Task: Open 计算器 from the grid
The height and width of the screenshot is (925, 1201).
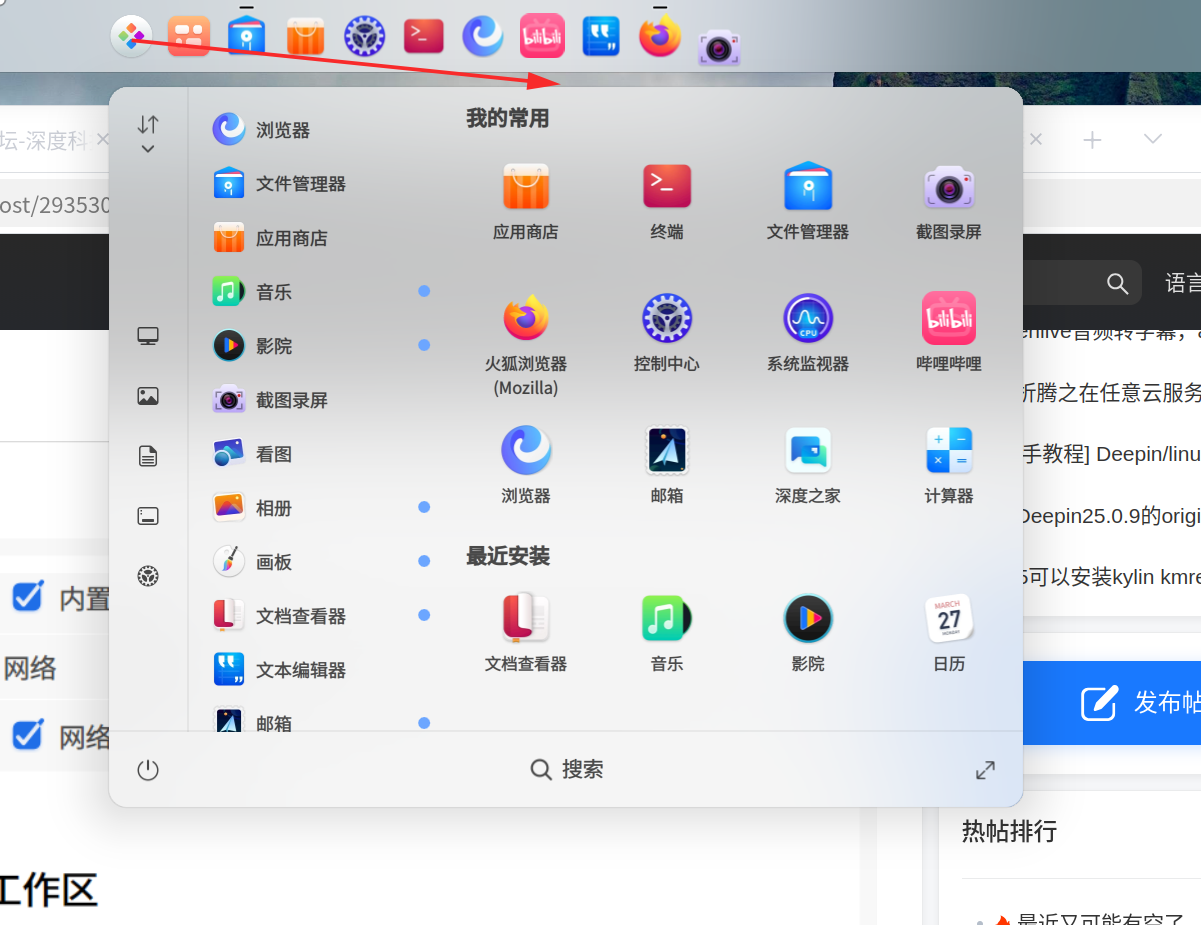Action: (x=949, y=466)
